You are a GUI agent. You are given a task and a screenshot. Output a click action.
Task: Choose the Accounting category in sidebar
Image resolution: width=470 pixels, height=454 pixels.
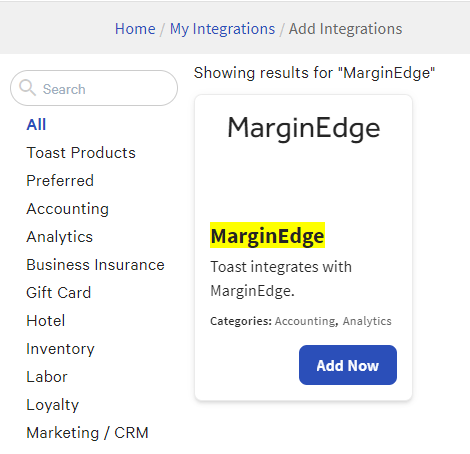click(x=68, y=209)
